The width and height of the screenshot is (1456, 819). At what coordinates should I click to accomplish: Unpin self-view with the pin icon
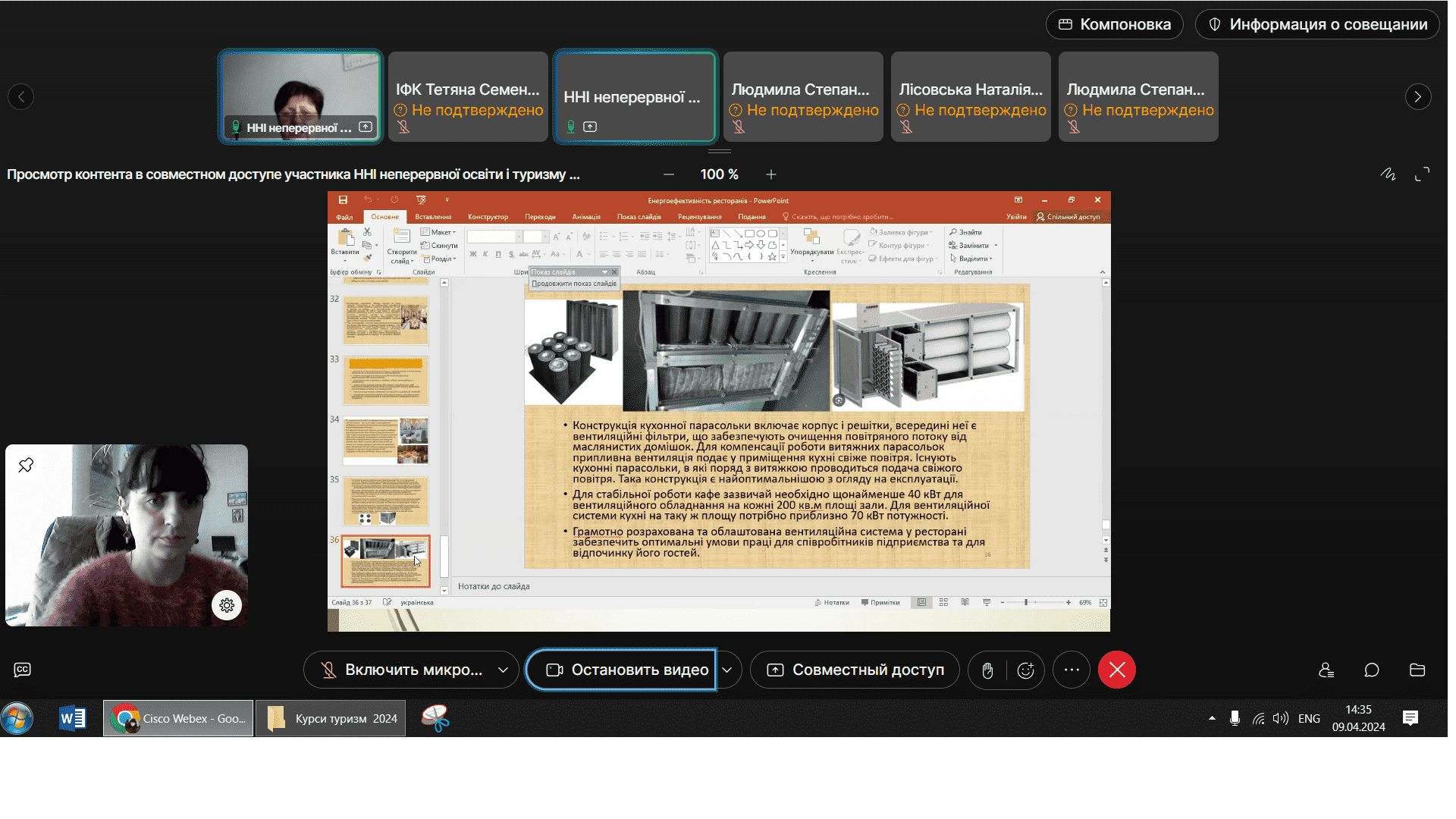(x=26, y=465)
